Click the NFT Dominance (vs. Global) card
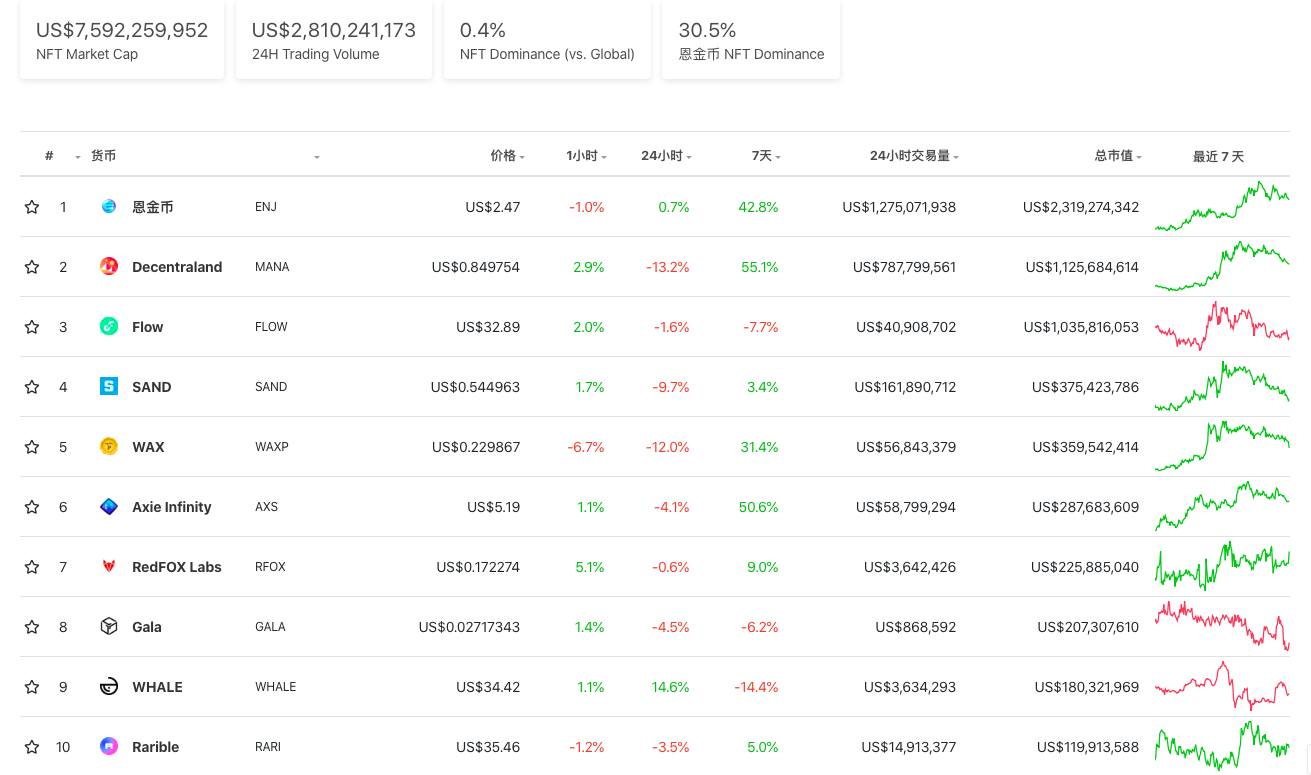Viewport: 1311px width, 775px height. (547, 40)
